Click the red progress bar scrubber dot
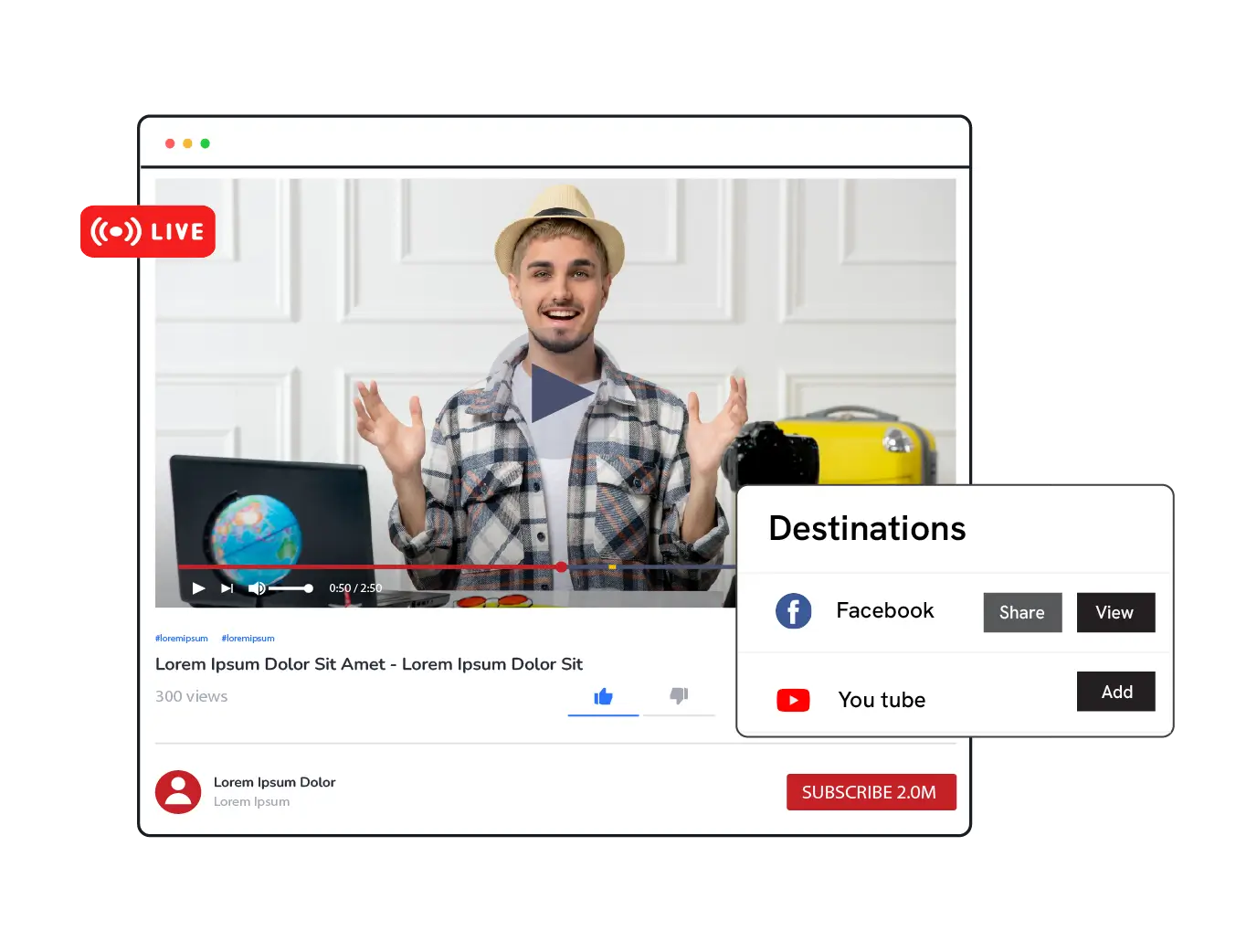The height and width of the screenshot is (952, 1257). coord(561,567)
